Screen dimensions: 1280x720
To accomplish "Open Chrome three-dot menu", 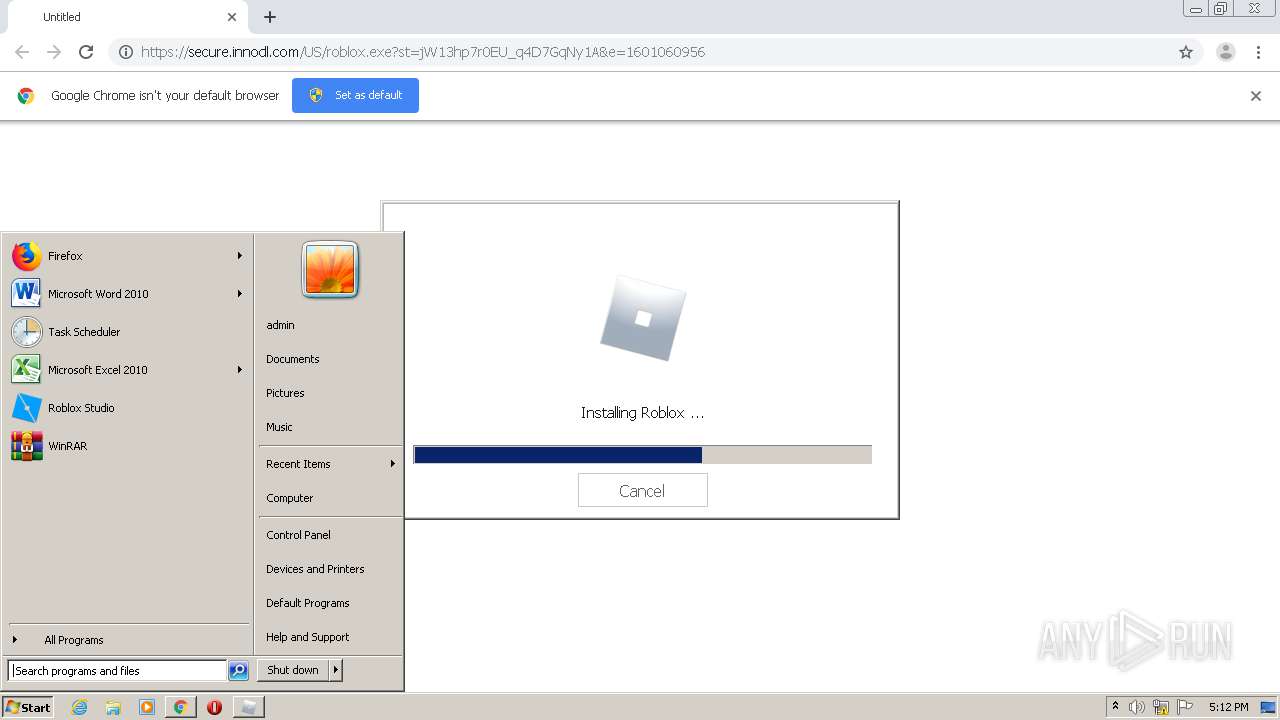I will tap(1258, 52).
